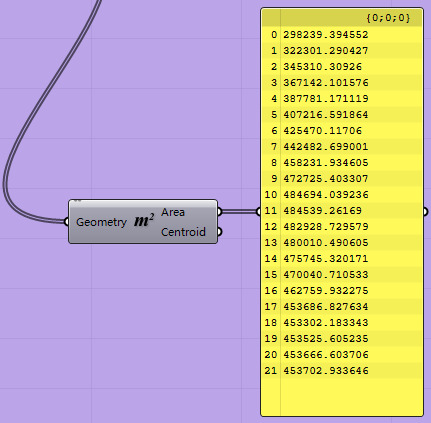Select row 21 value 453702.933646
This screenshot has height=423, width=431.
pos(326,371)
